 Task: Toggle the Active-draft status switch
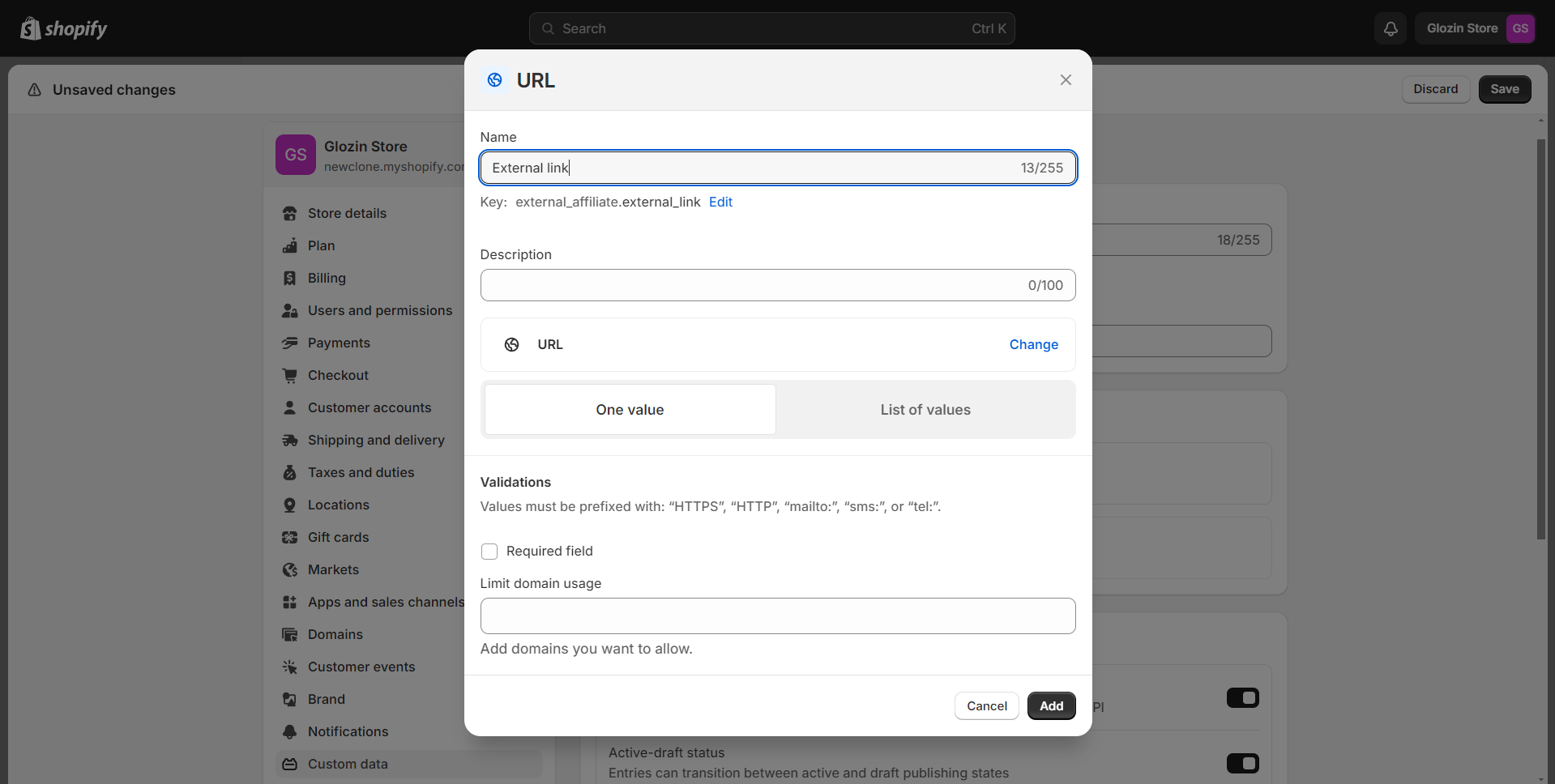(1242, 763)
